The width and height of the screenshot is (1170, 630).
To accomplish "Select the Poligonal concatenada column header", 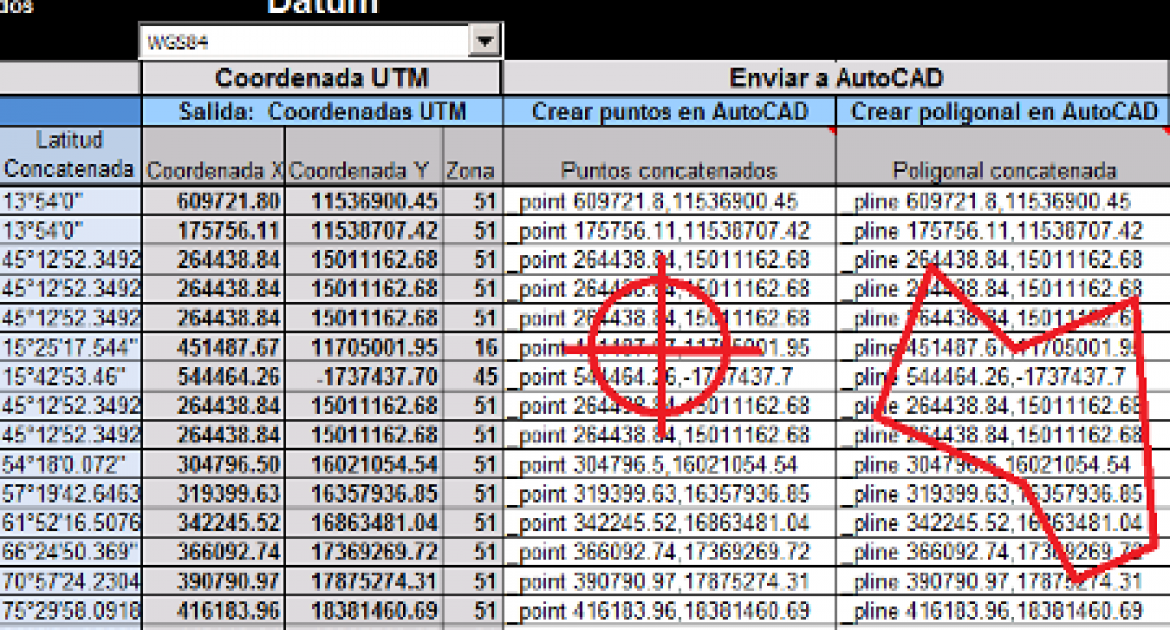I will [x=1003, y=171].
